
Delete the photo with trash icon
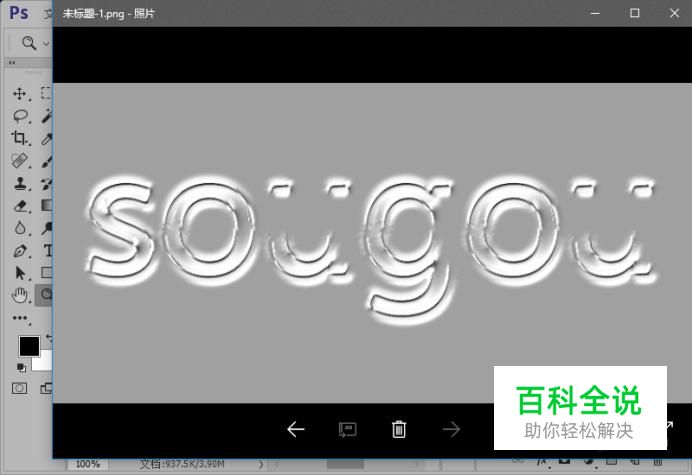click(x=399, y=429)
